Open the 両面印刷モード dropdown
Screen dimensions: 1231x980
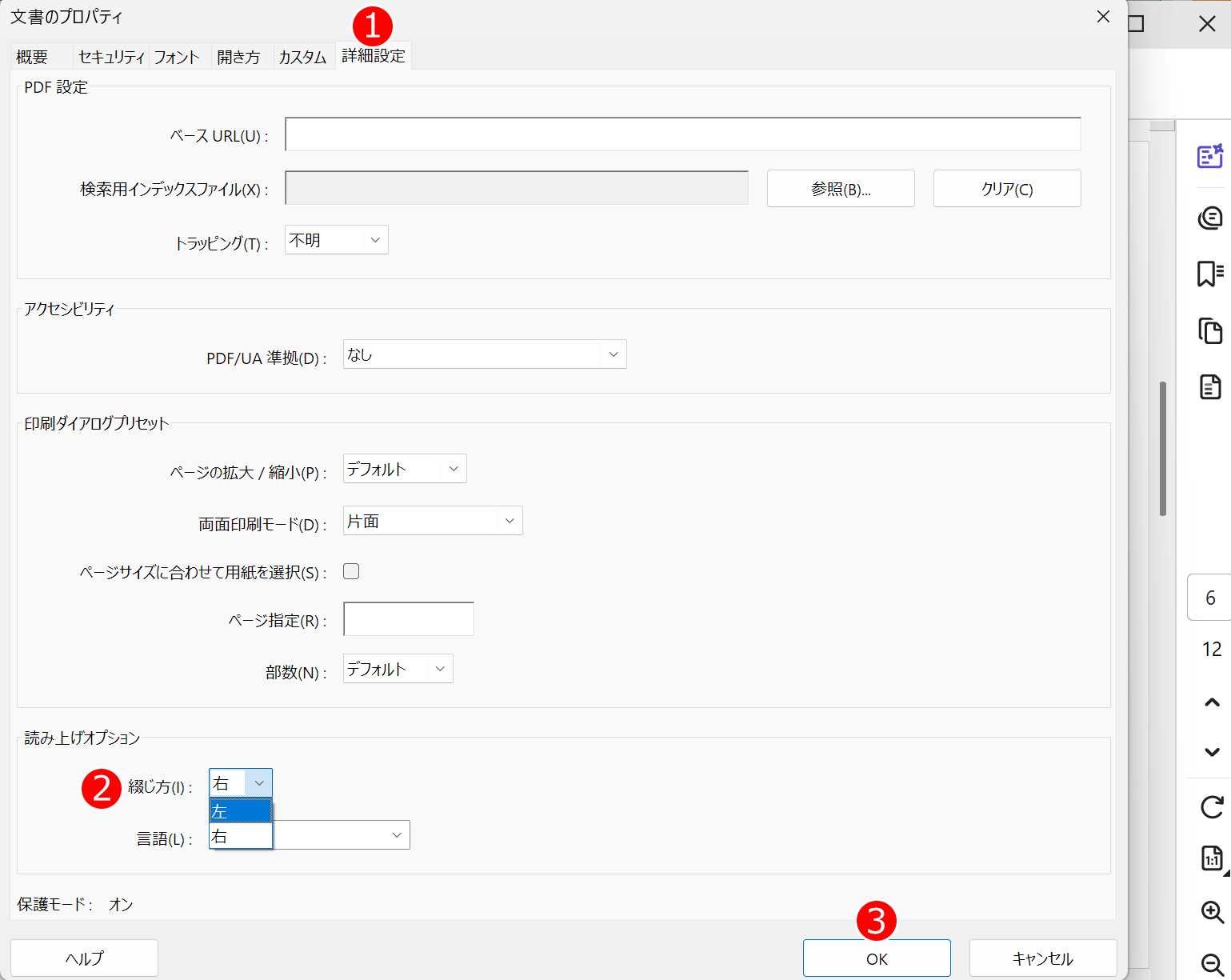[433, 521]
